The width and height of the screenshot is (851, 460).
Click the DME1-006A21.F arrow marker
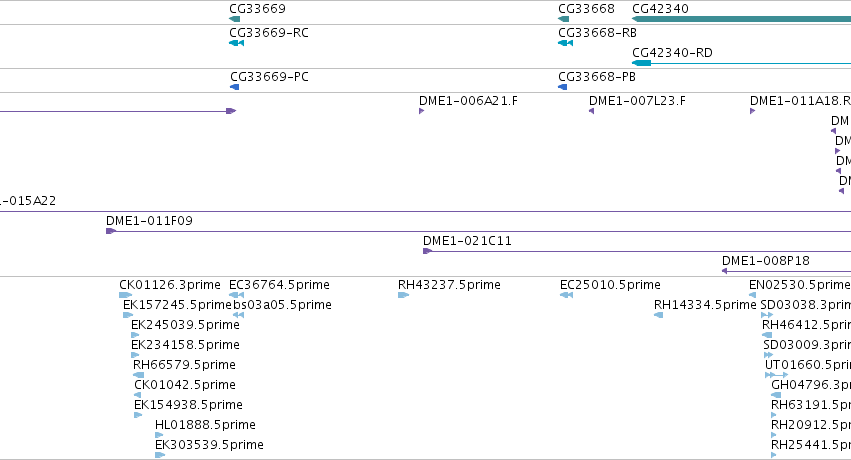tap(422, 111)
